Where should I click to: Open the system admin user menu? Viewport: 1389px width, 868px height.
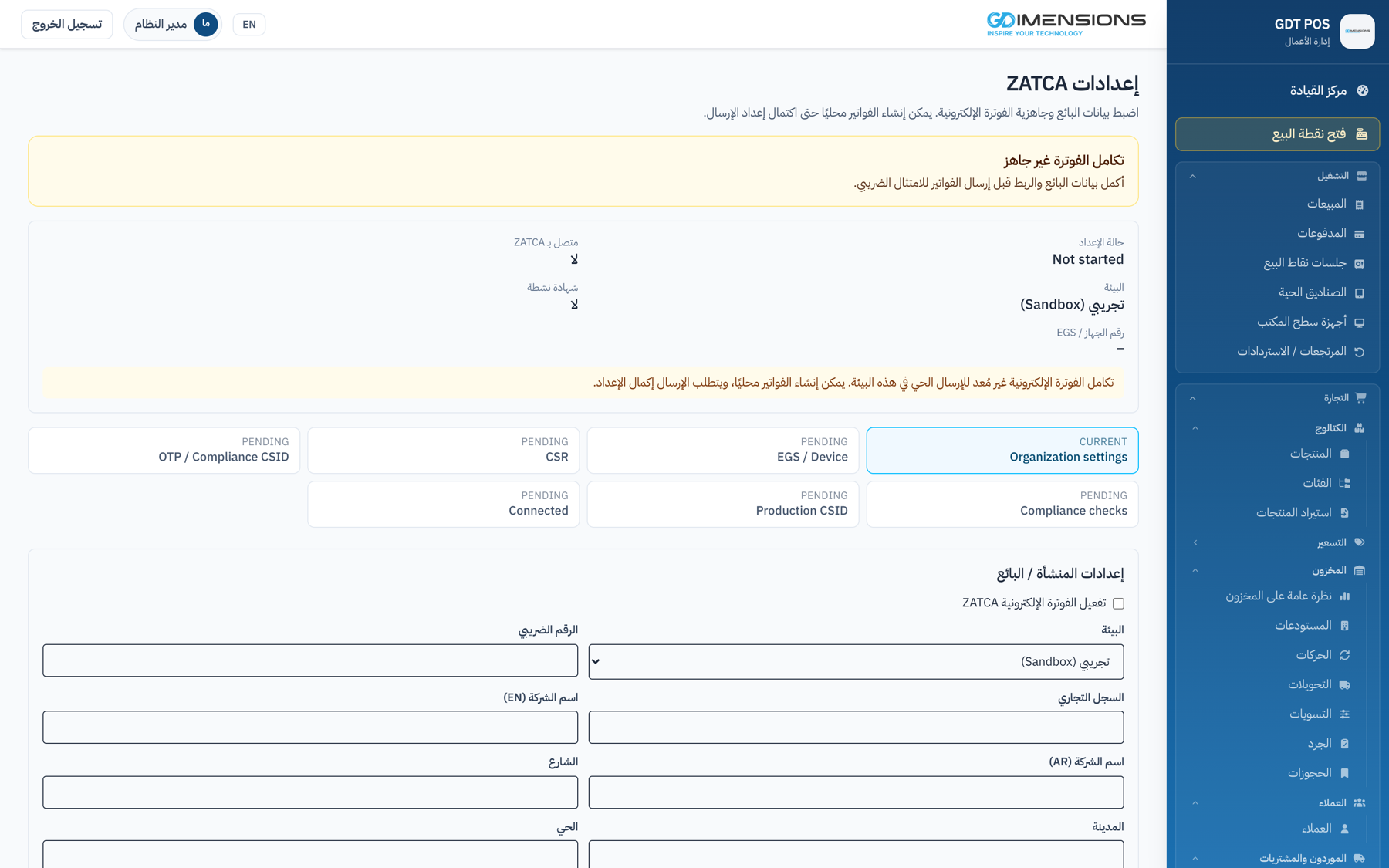click(x=173, y=25)
